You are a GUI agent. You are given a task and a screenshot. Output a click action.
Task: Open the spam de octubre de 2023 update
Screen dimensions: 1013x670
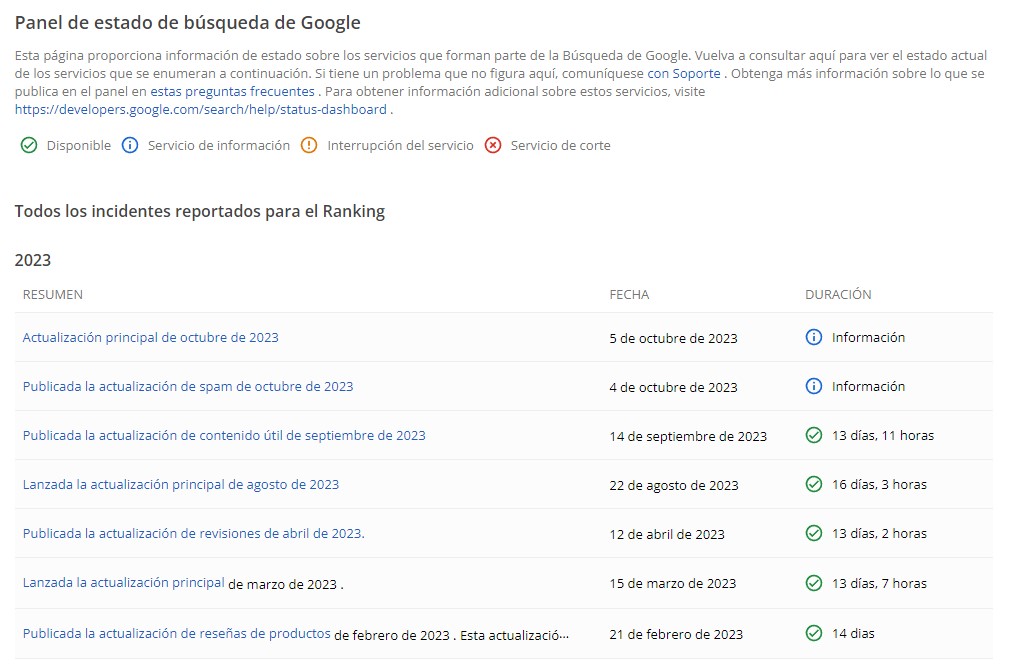pyautogui.click(x=188, y=386)
